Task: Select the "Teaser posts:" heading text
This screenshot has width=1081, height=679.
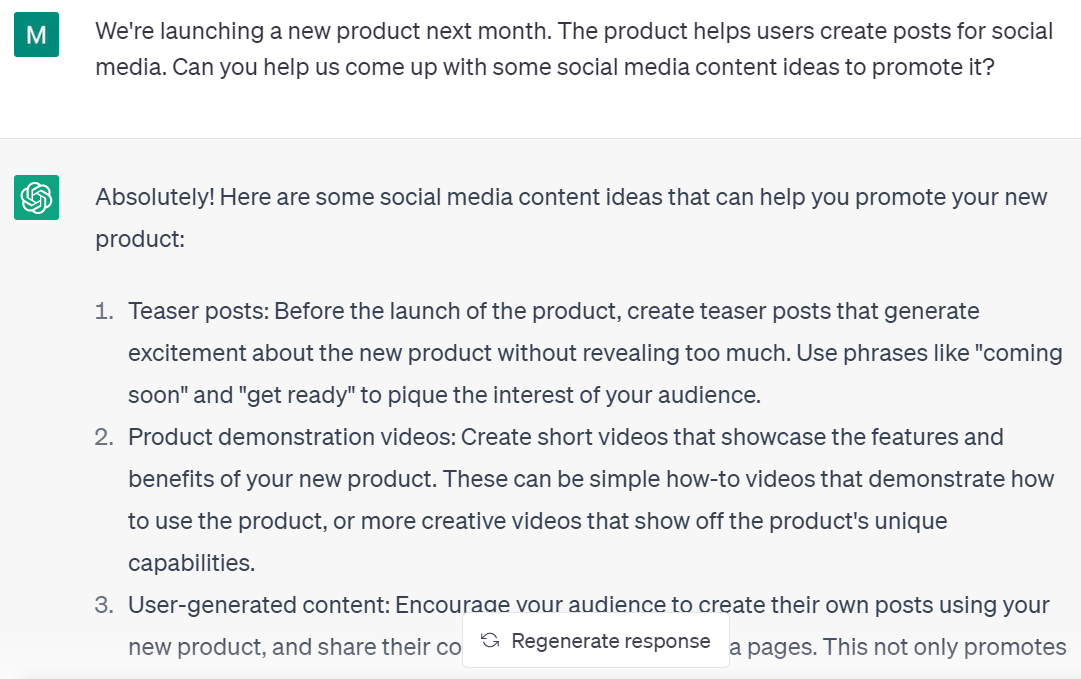Action: tap(198, 311)
